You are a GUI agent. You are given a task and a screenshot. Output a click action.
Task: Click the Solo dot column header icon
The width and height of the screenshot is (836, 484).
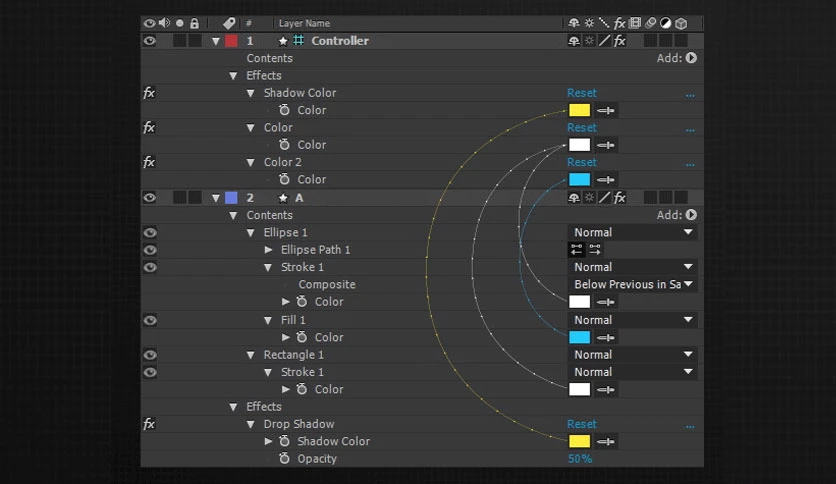[x=180, y=23]
